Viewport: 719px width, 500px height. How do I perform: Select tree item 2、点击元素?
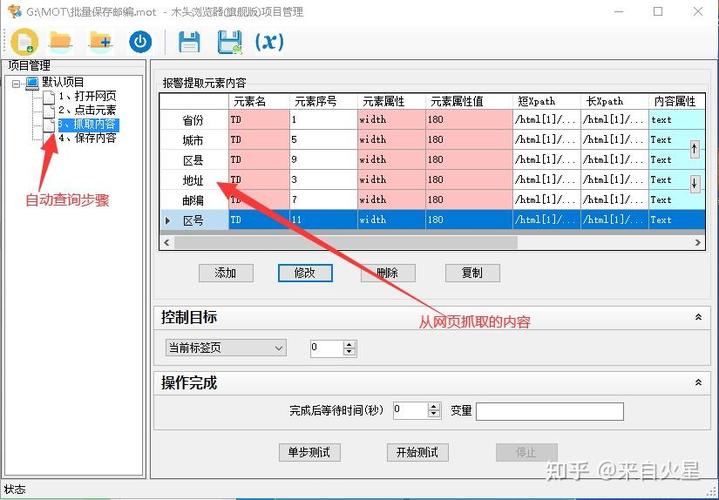[87, 110]
